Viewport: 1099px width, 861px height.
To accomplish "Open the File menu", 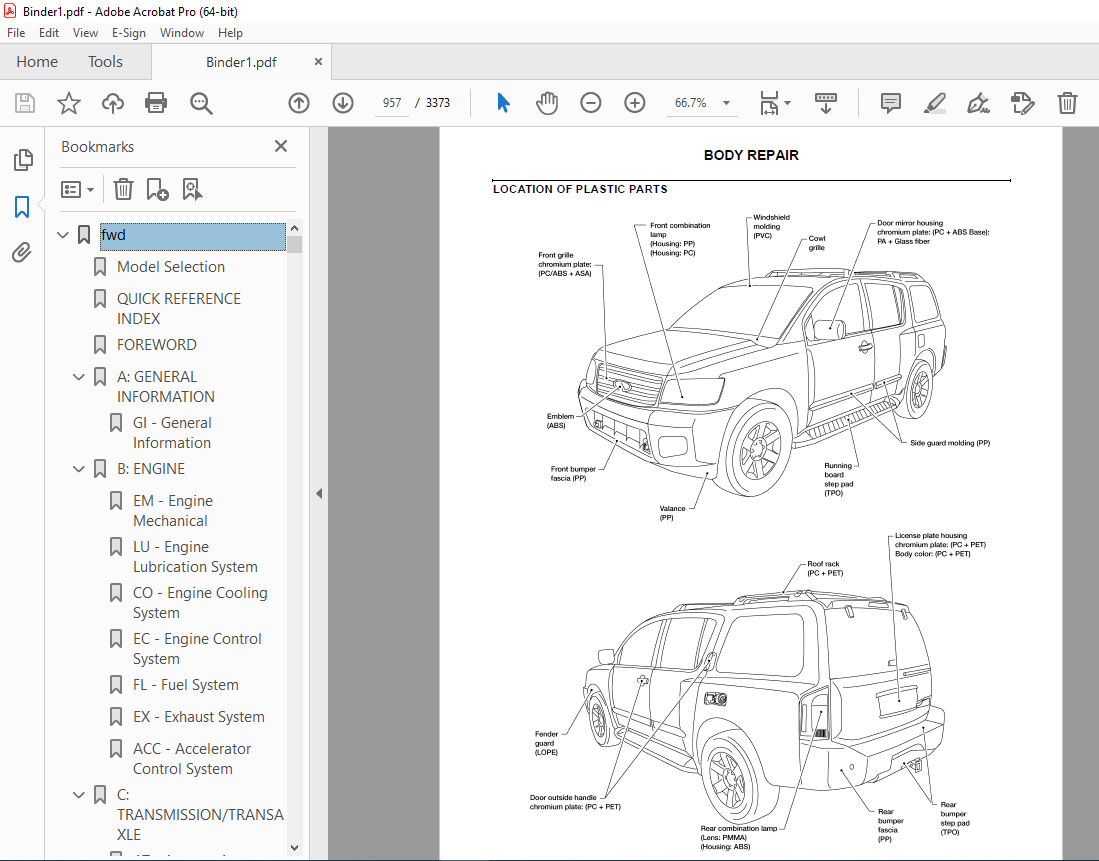I will tap(16, 33).
